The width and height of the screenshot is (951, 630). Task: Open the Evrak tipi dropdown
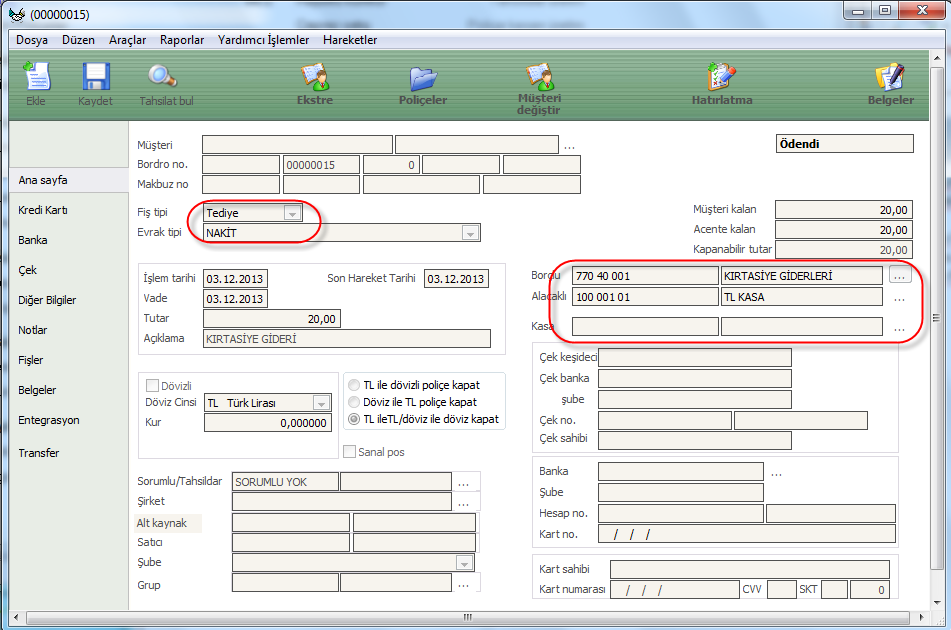[470, 233]
